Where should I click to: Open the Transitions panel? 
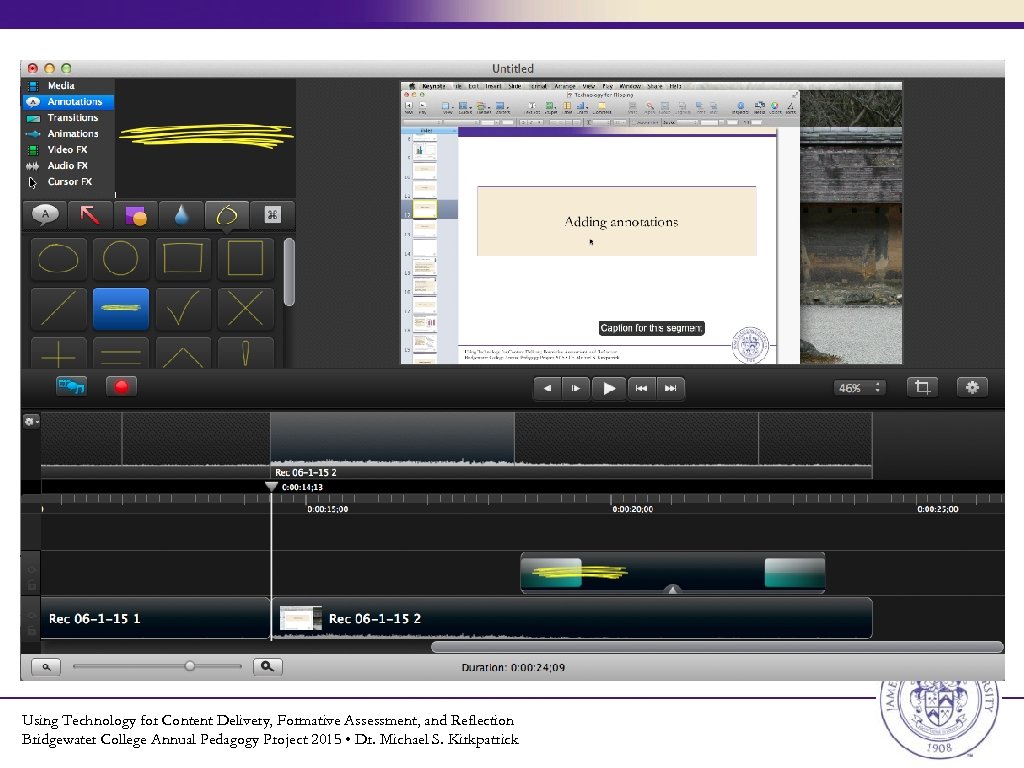(64, 117)
